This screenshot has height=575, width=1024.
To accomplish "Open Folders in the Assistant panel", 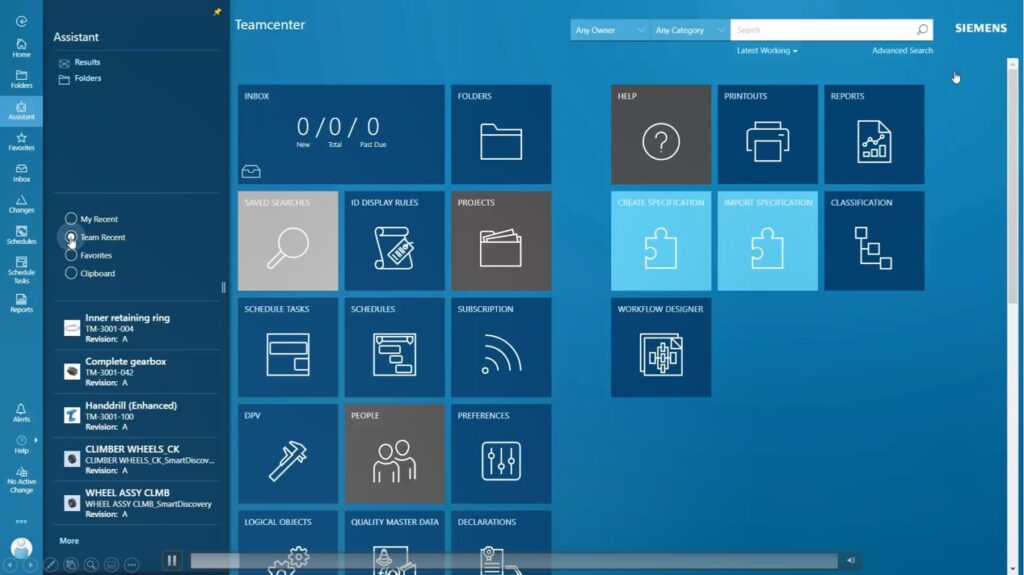I will pyautogui.click(x=80, y=78).
